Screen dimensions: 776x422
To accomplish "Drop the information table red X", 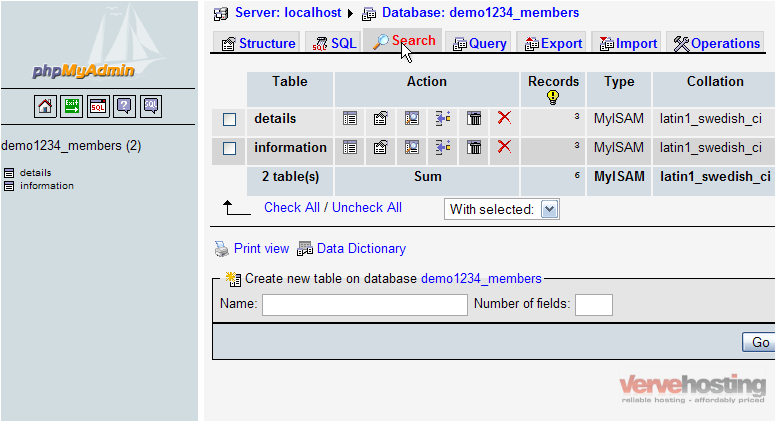I will tap(504, 146).
